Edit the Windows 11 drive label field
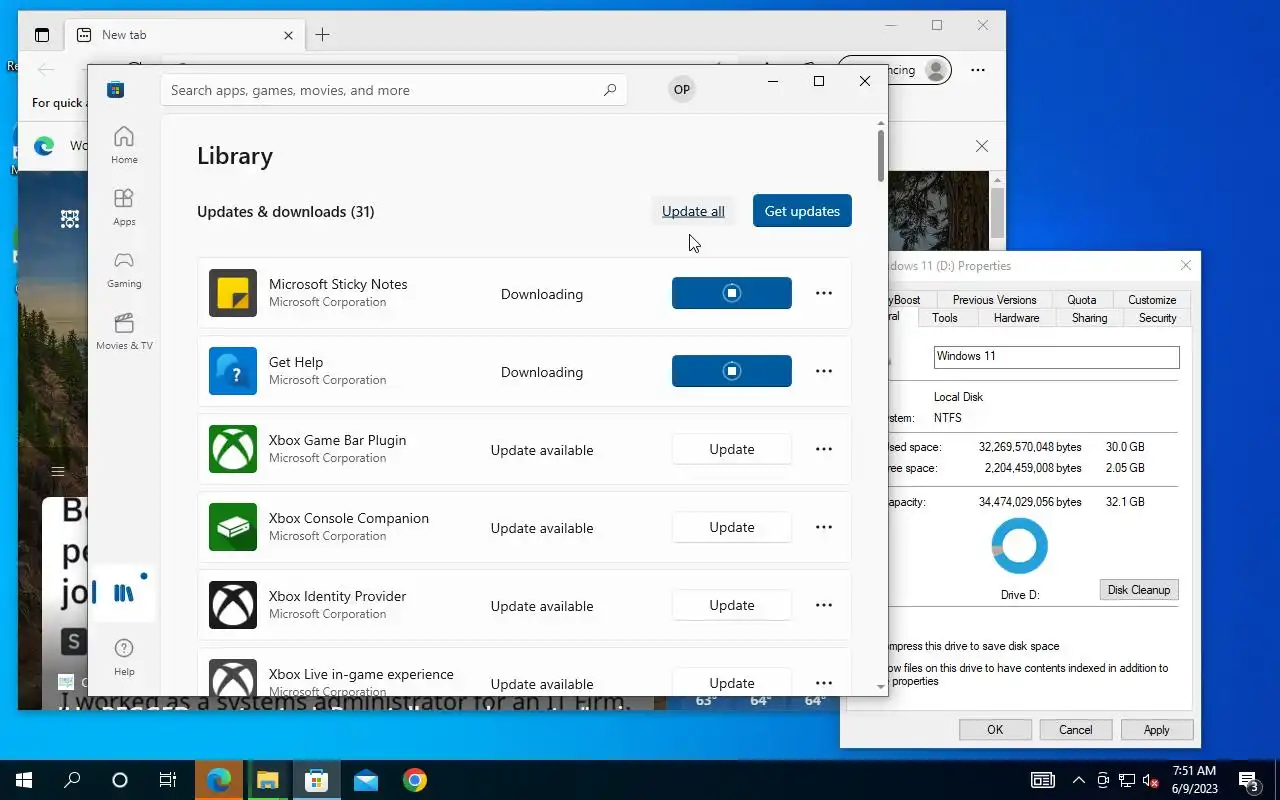Viewport: 1280px width, 800px height. point(1056,357)
